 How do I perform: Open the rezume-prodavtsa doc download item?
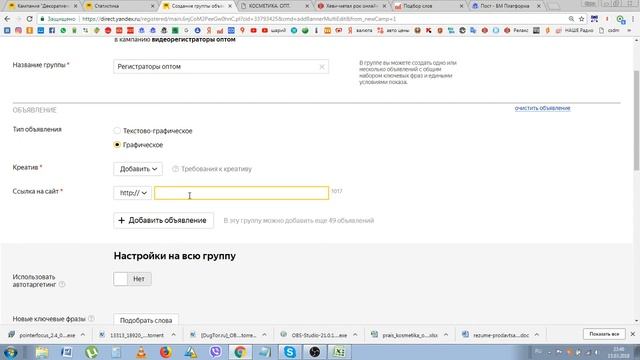coord(496,335)
